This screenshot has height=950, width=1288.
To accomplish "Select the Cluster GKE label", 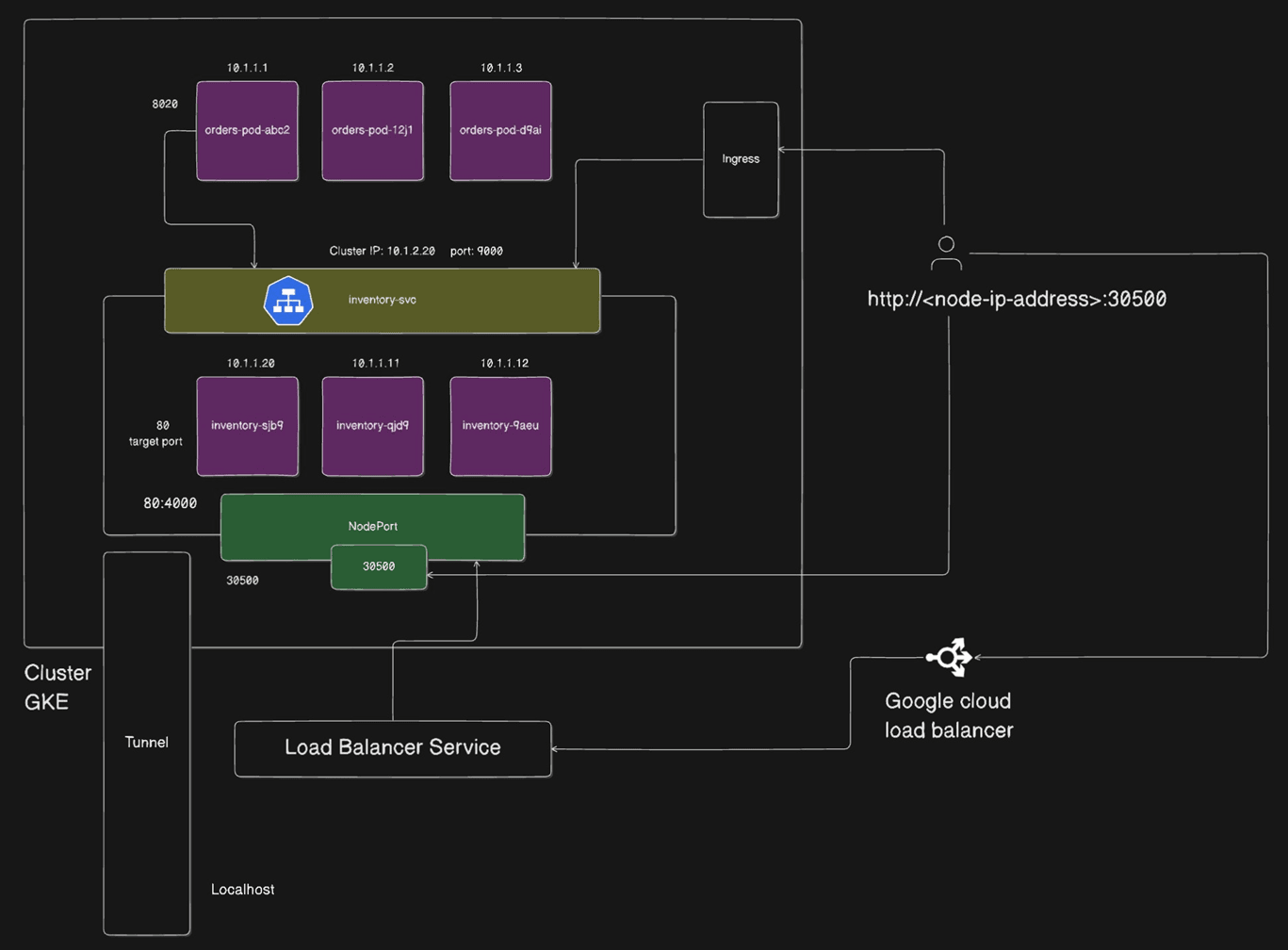I will (x=57, y=687).
